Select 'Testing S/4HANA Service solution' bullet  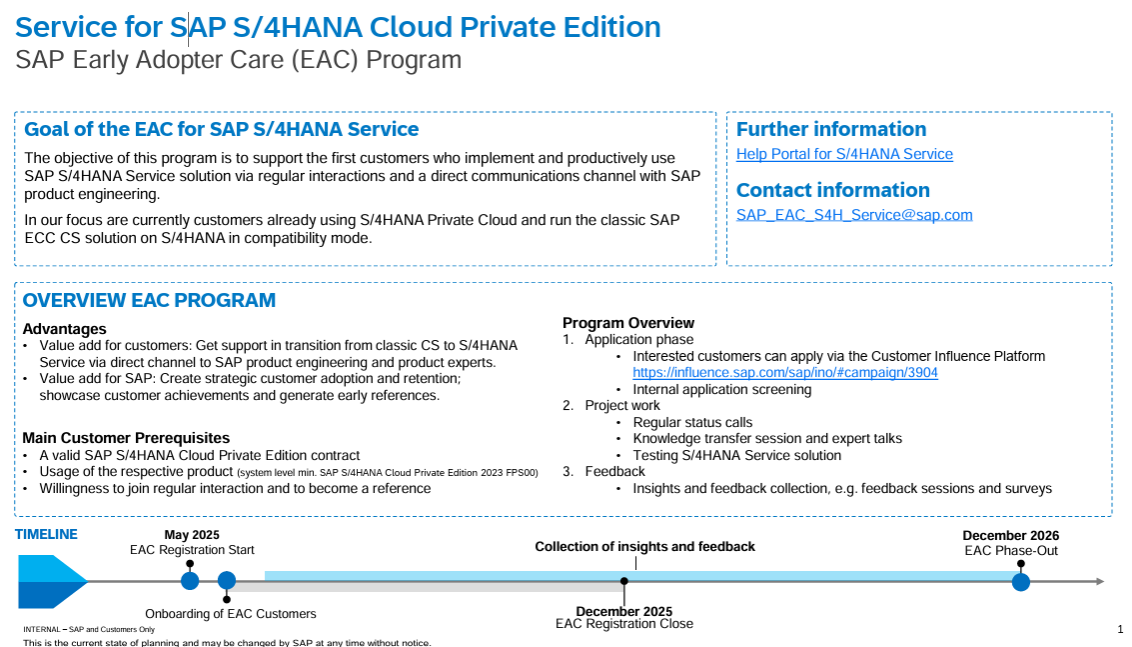[737, 456]
